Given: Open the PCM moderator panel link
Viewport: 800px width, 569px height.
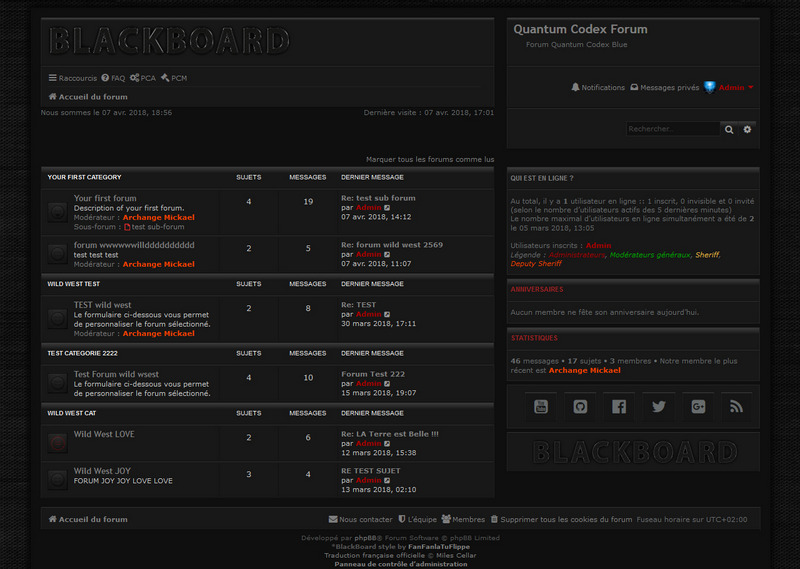Looking at the screenshot, I should pyautogui.click(x=173, y=78).
